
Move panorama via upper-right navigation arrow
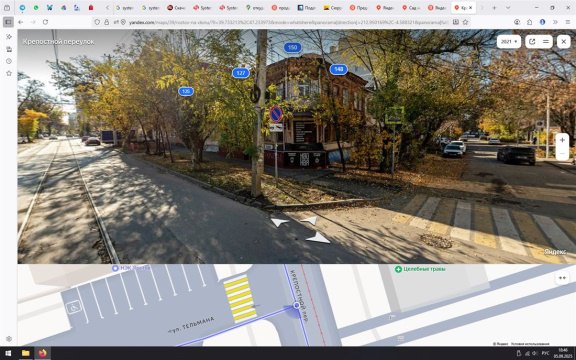tap(310, 220)
